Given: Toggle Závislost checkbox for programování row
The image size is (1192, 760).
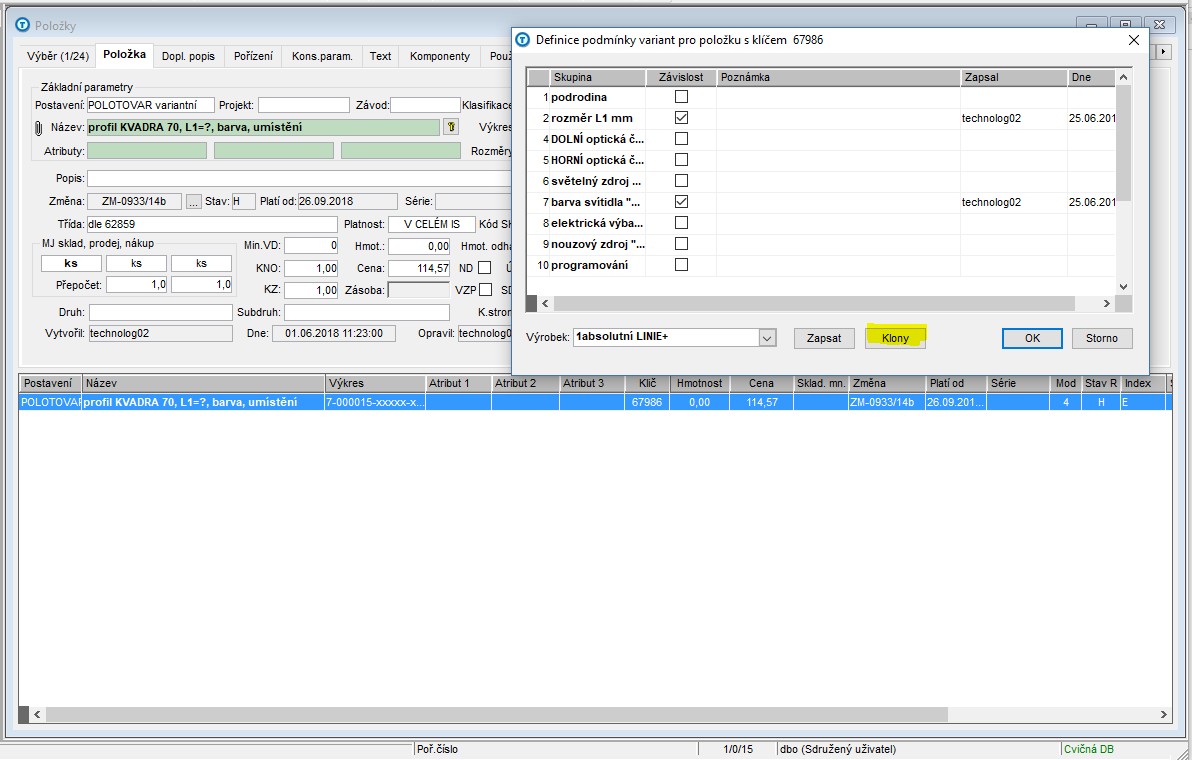Looking at the screenshot, I should click(x=681, y=264).
